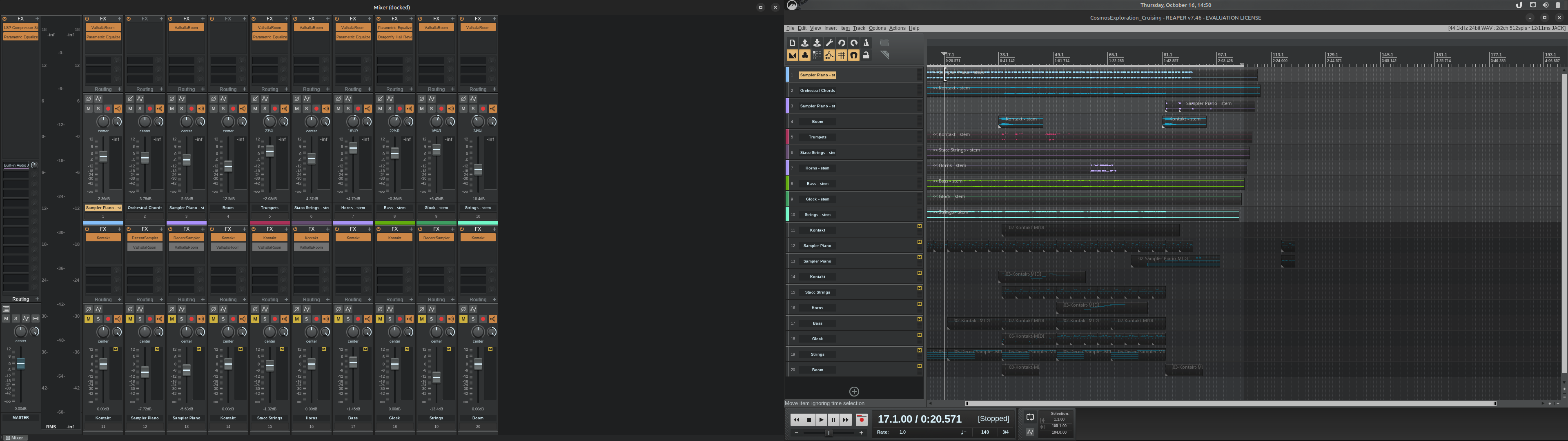Screen dimensions: 1568x441
Task: Open Routing on the master channel
Action: (21, 299)
